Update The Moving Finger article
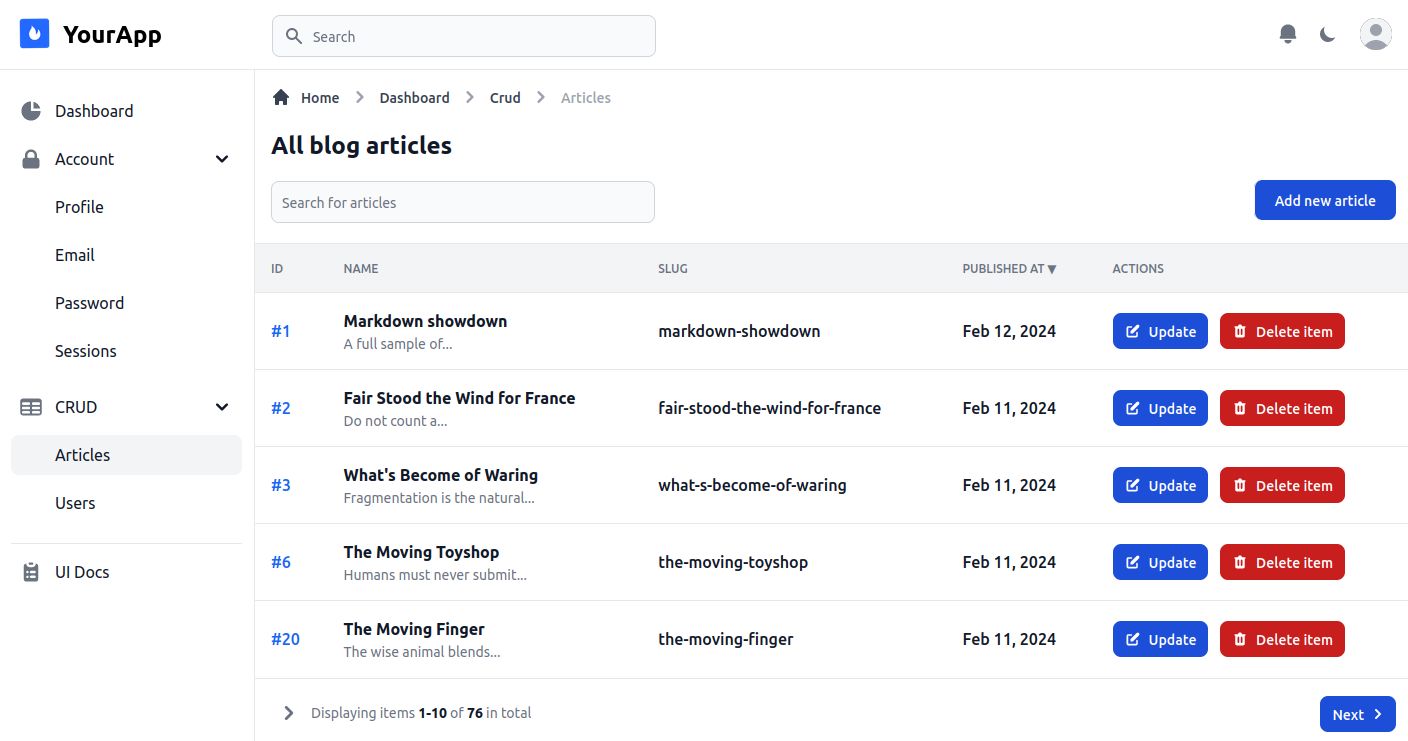 tap(1160, 639)
